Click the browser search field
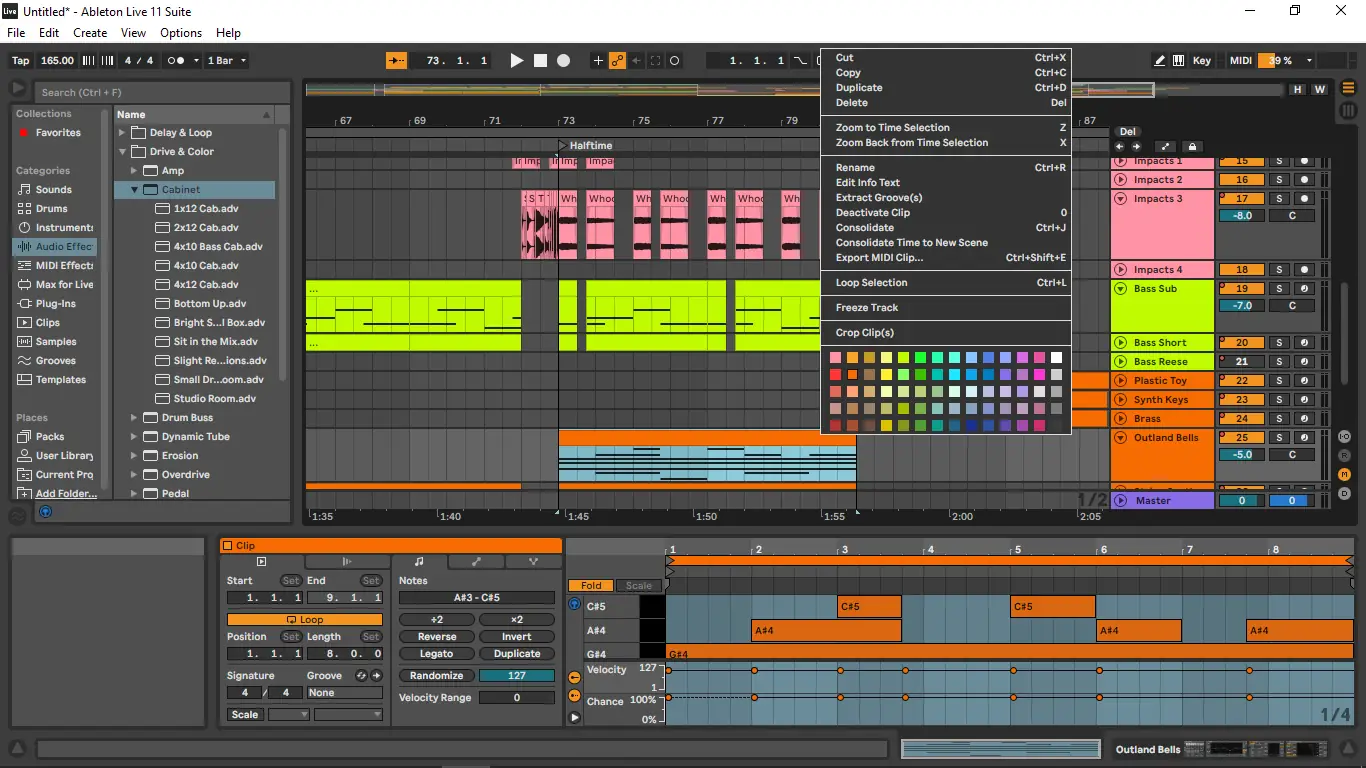 (x=160, y=93)
